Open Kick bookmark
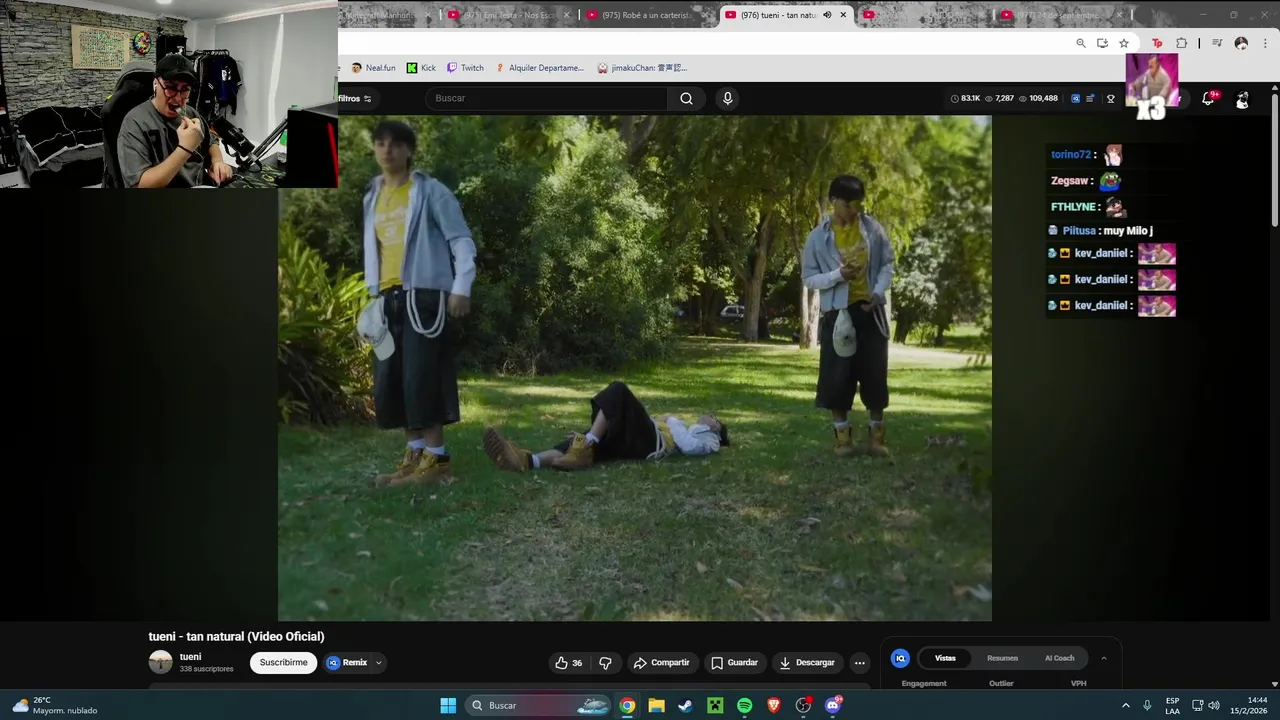Screen dimensions: 1280x720 [x=421, y=68]
